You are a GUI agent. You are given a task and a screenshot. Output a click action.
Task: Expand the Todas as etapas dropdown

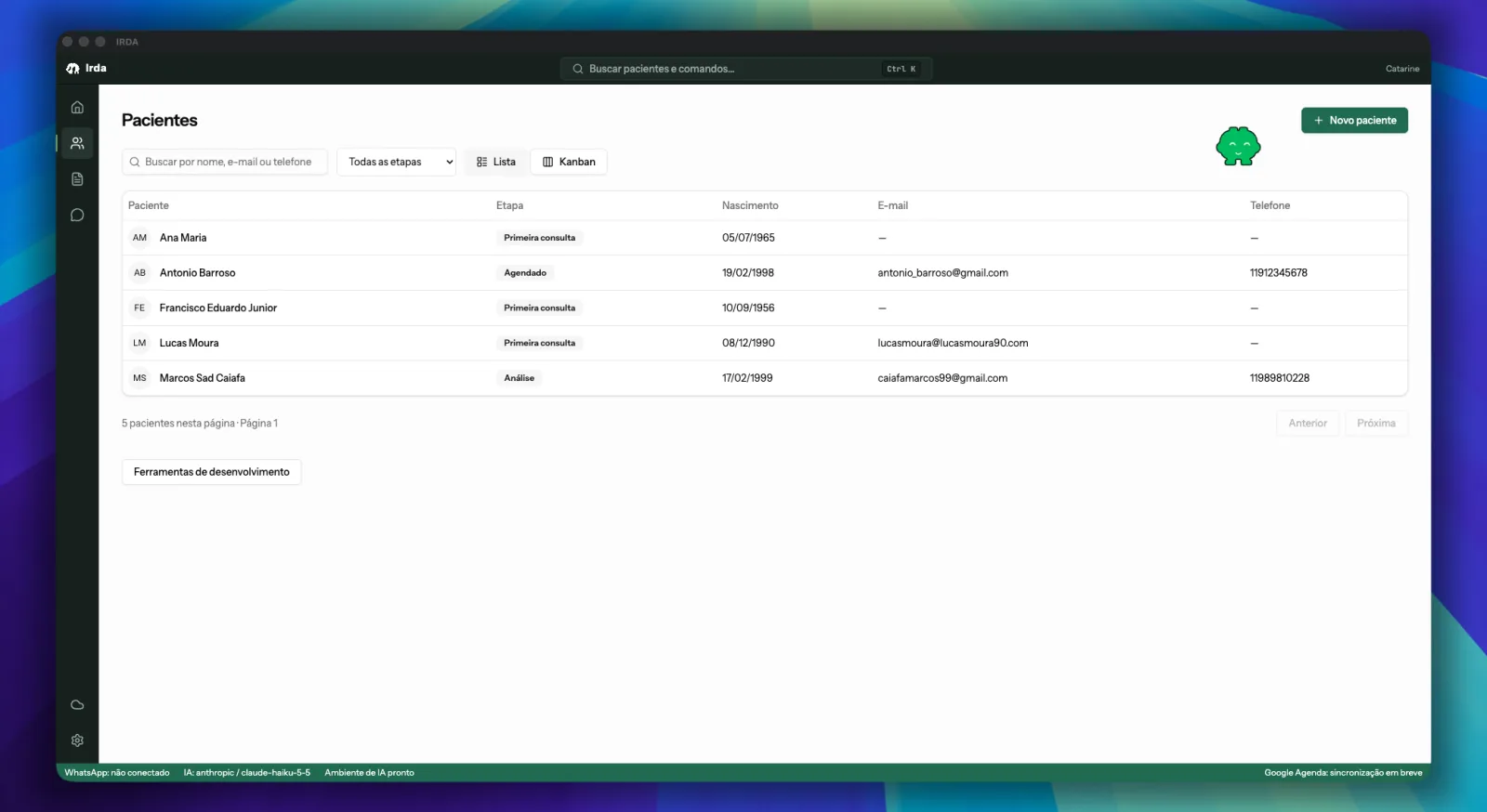tap(397, 162)
